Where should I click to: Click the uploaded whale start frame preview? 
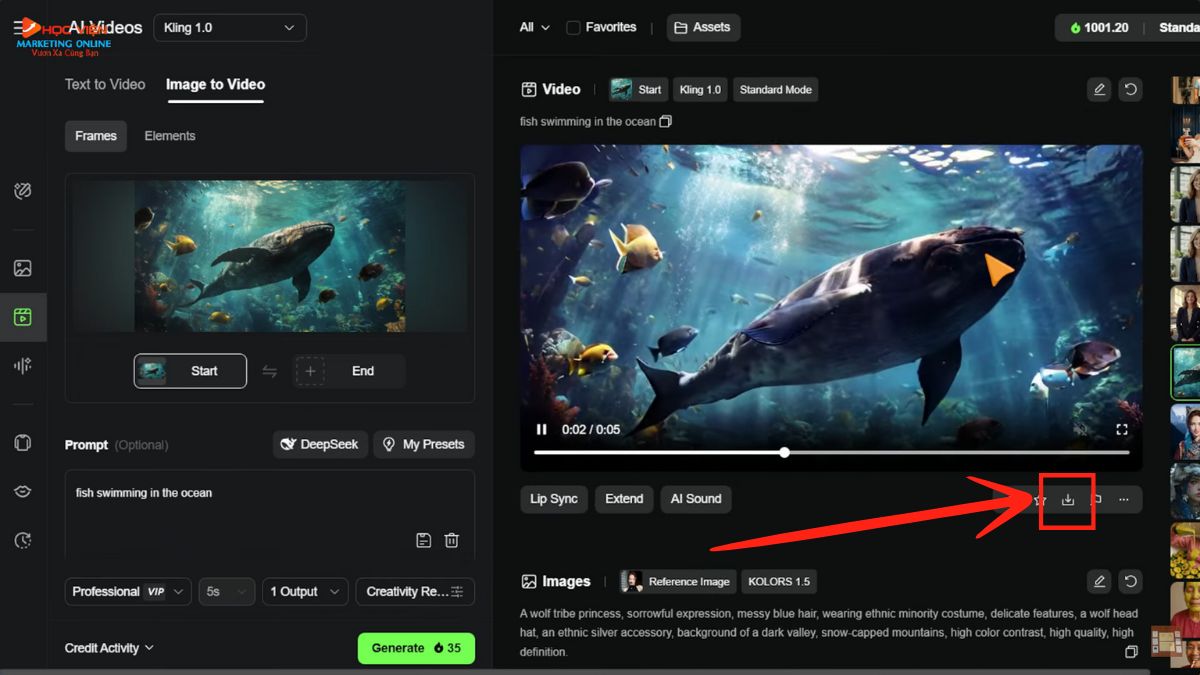(270, 256)
